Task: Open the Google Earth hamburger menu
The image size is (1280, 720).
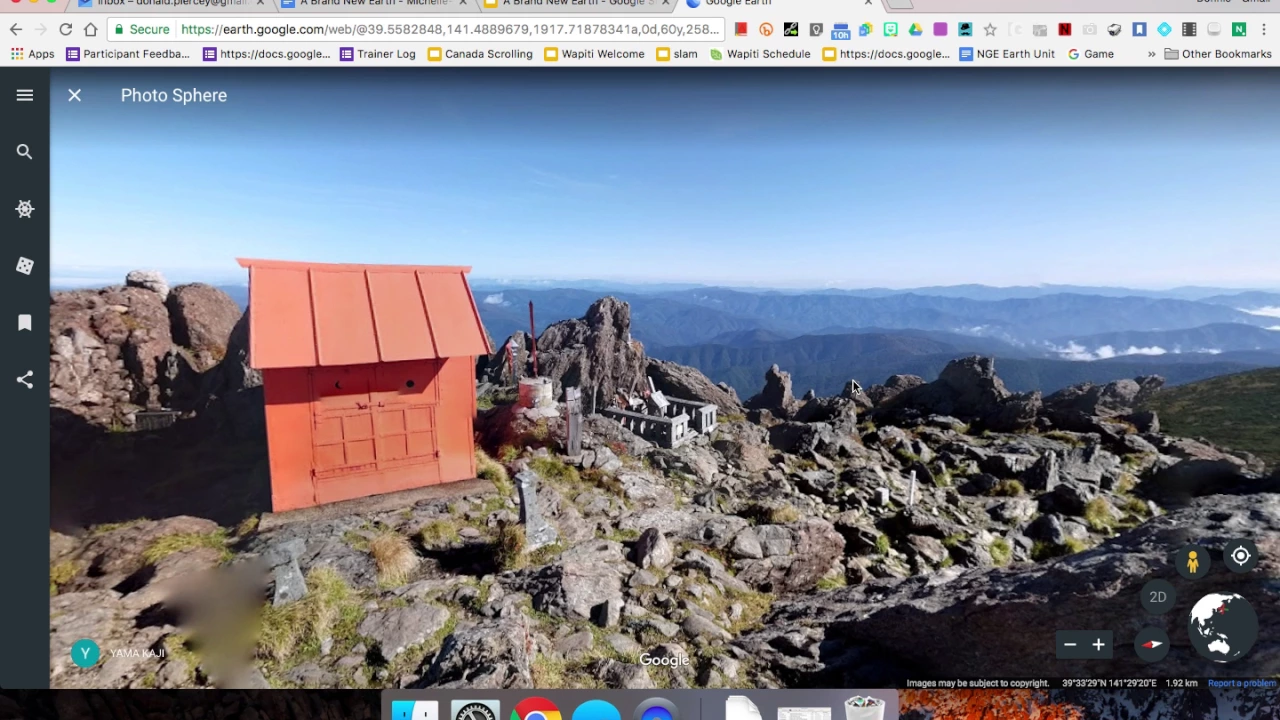Action: (25, 95)
